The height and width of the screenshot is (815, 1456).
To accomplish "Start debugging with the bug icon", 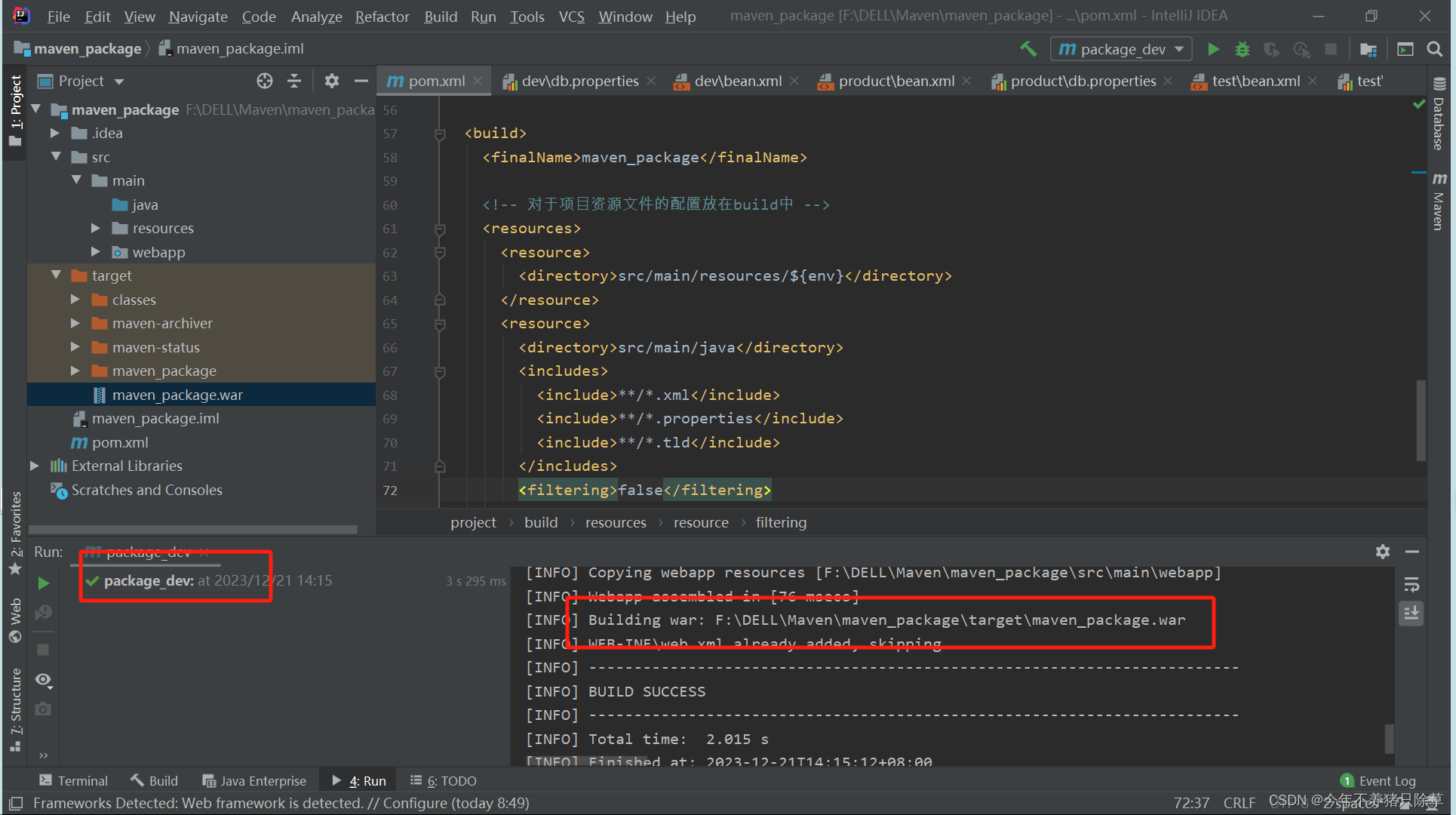I will click(x=1243, y=49).
